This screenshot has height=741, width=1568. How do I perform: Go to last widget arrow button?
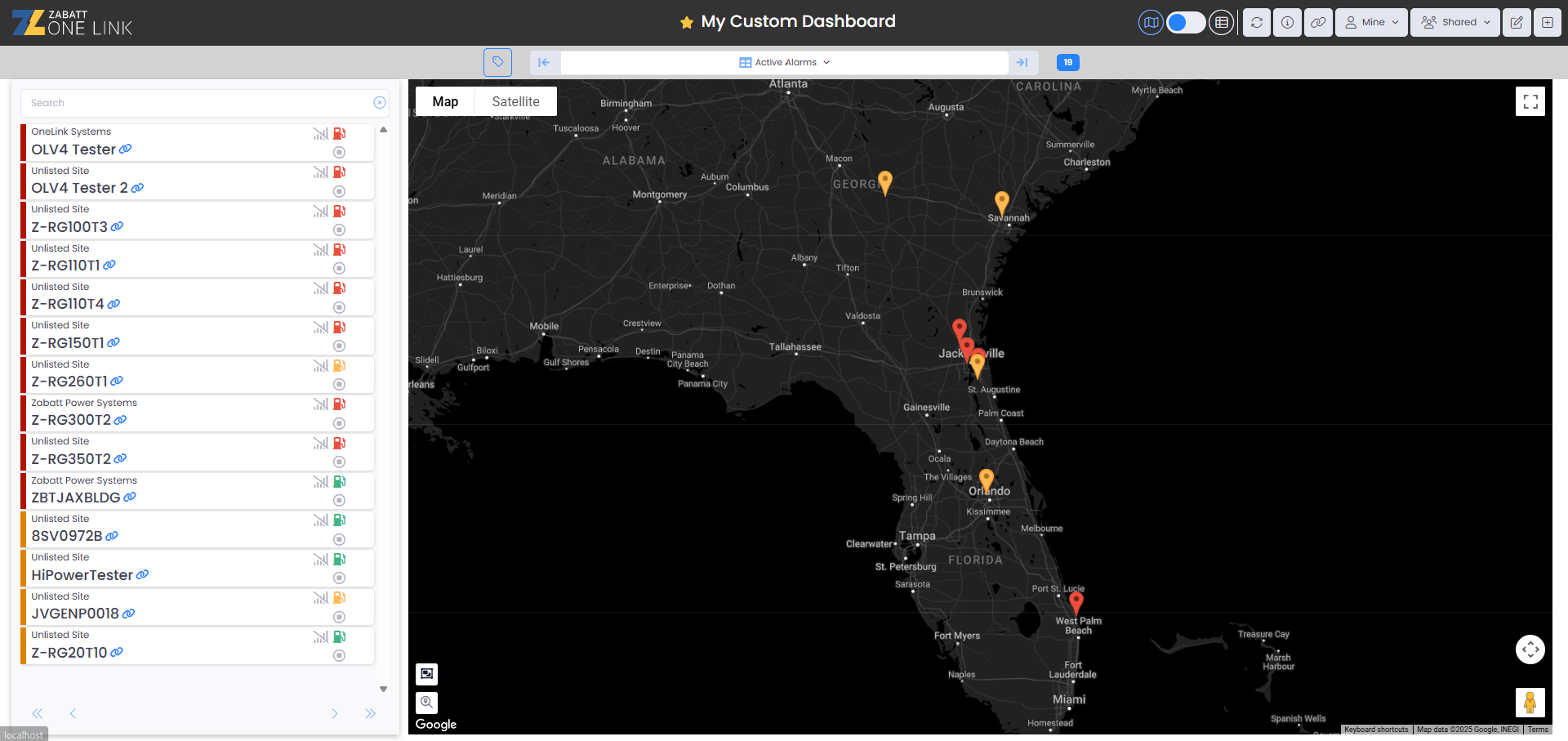point(1022,62)
